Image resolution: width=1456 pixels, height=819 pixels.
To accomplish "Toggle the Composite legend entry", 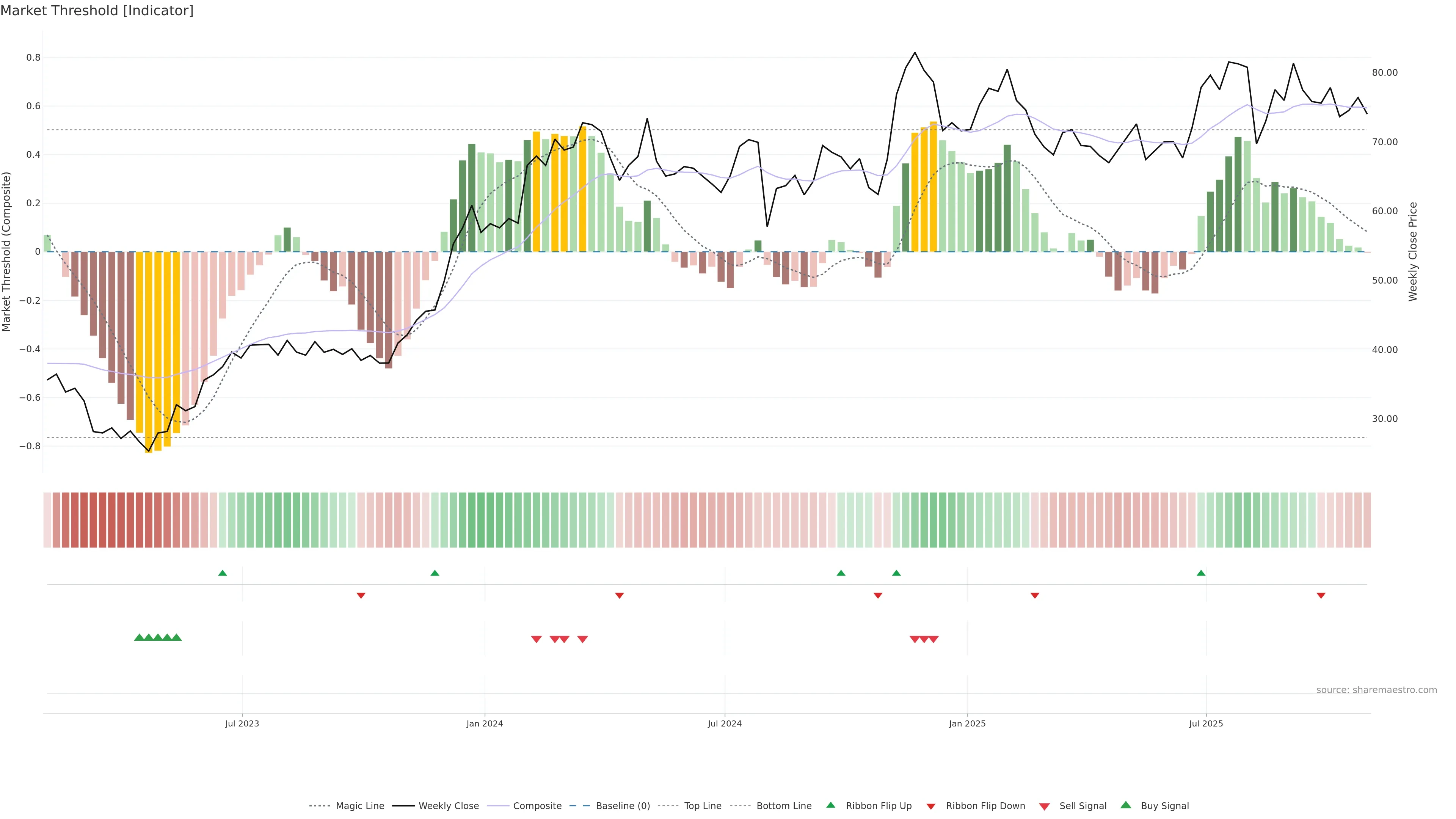I will pyautogui.click(x=537, y=806).
